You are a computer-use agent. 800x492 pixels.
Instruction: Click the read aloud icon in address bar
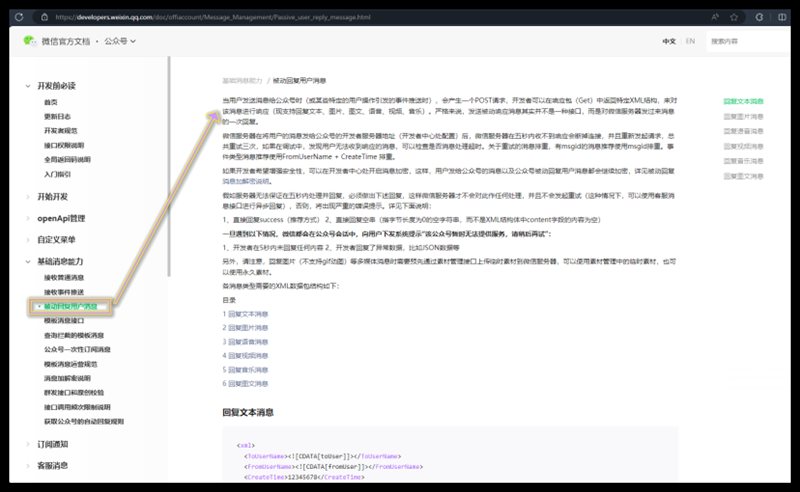coord(715,17)
